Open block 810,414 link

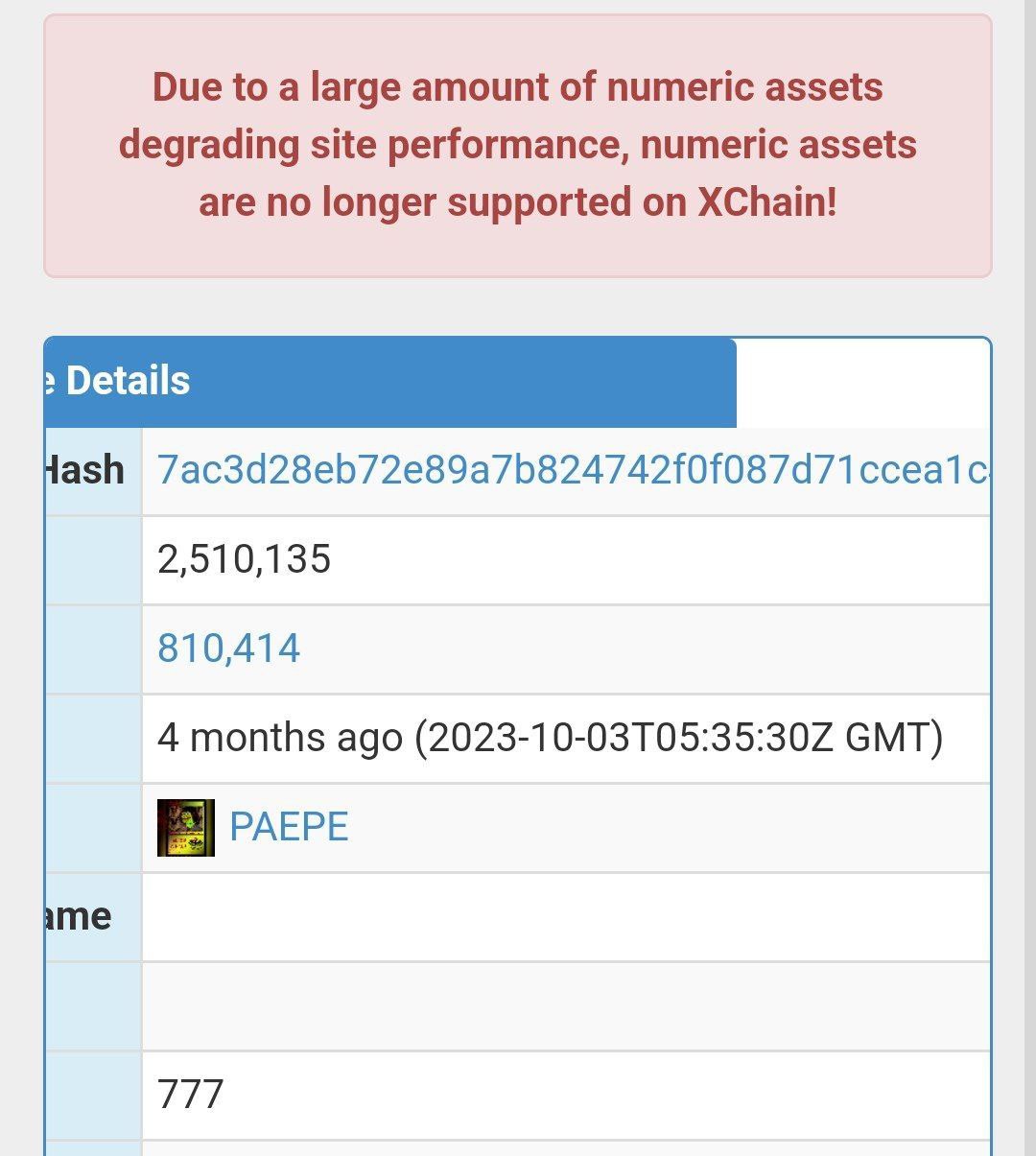point(228,649)
